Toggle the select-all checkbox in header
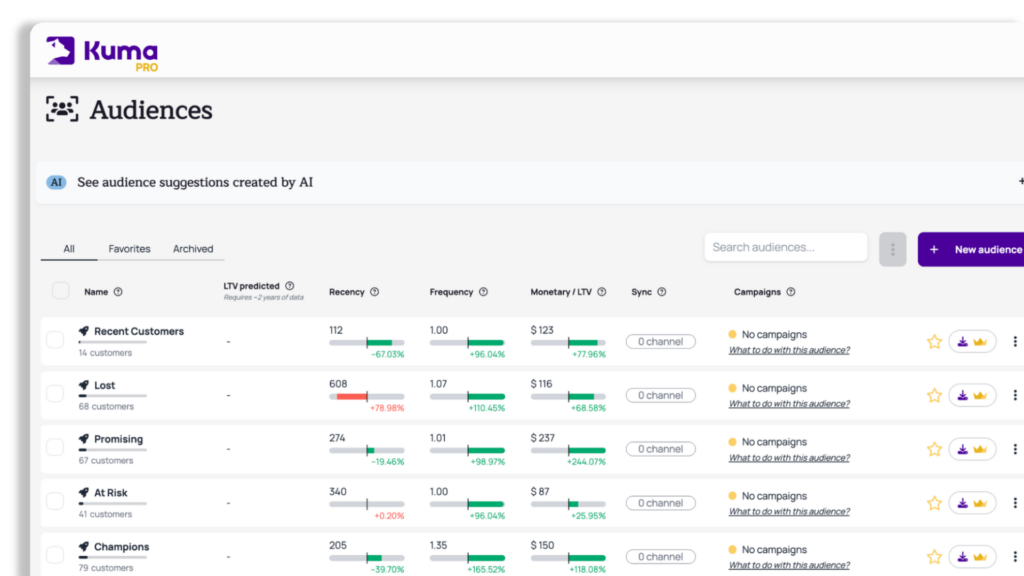 tap(61, 291)
